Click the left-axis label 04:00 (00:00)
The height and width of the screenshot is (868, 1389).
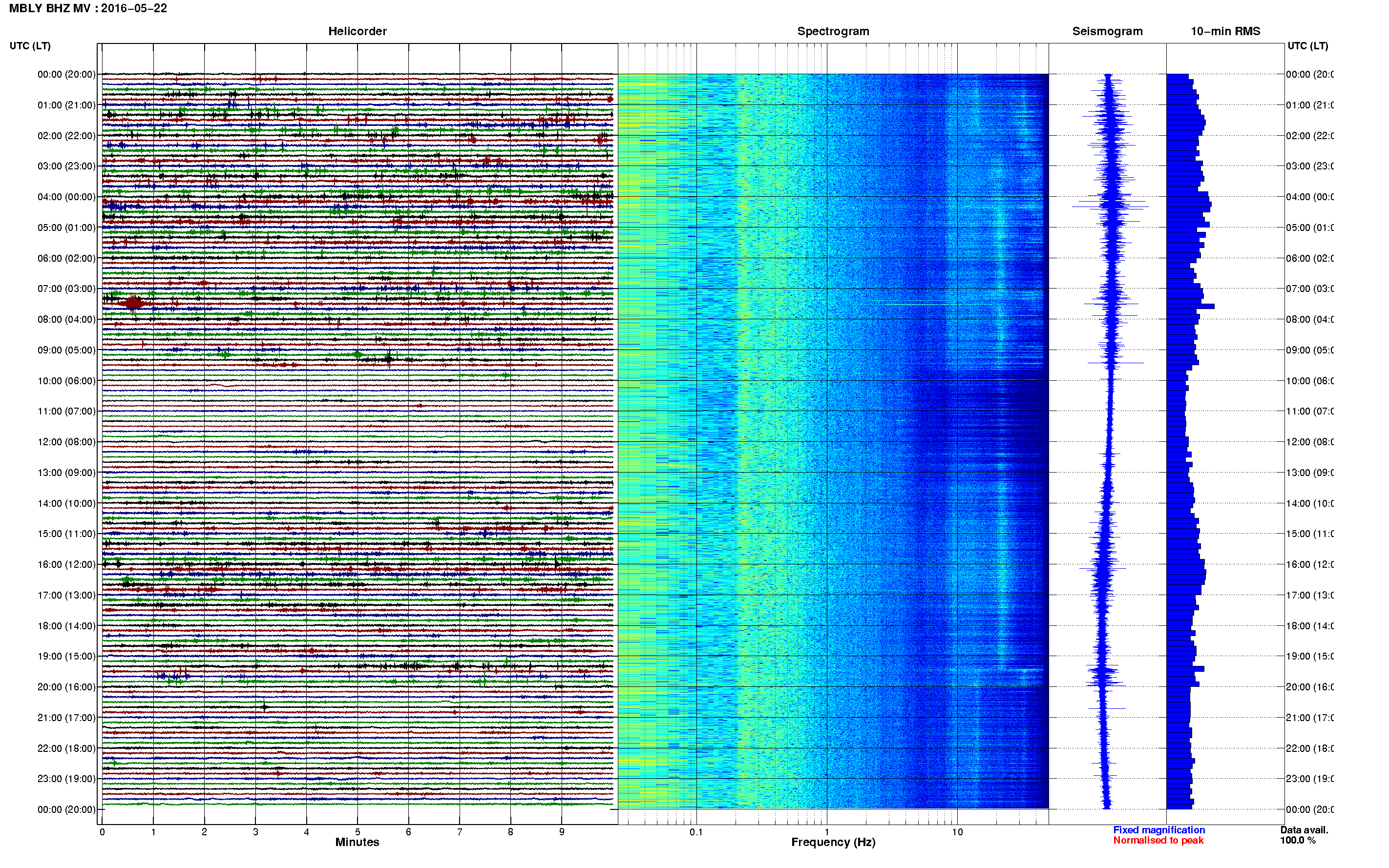point(66,197)
